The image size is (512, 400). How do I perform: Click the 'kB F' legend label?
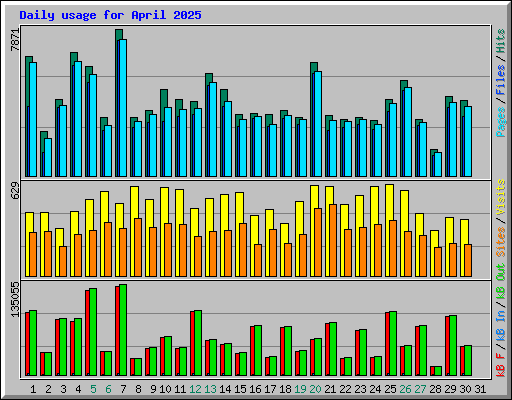500,365
